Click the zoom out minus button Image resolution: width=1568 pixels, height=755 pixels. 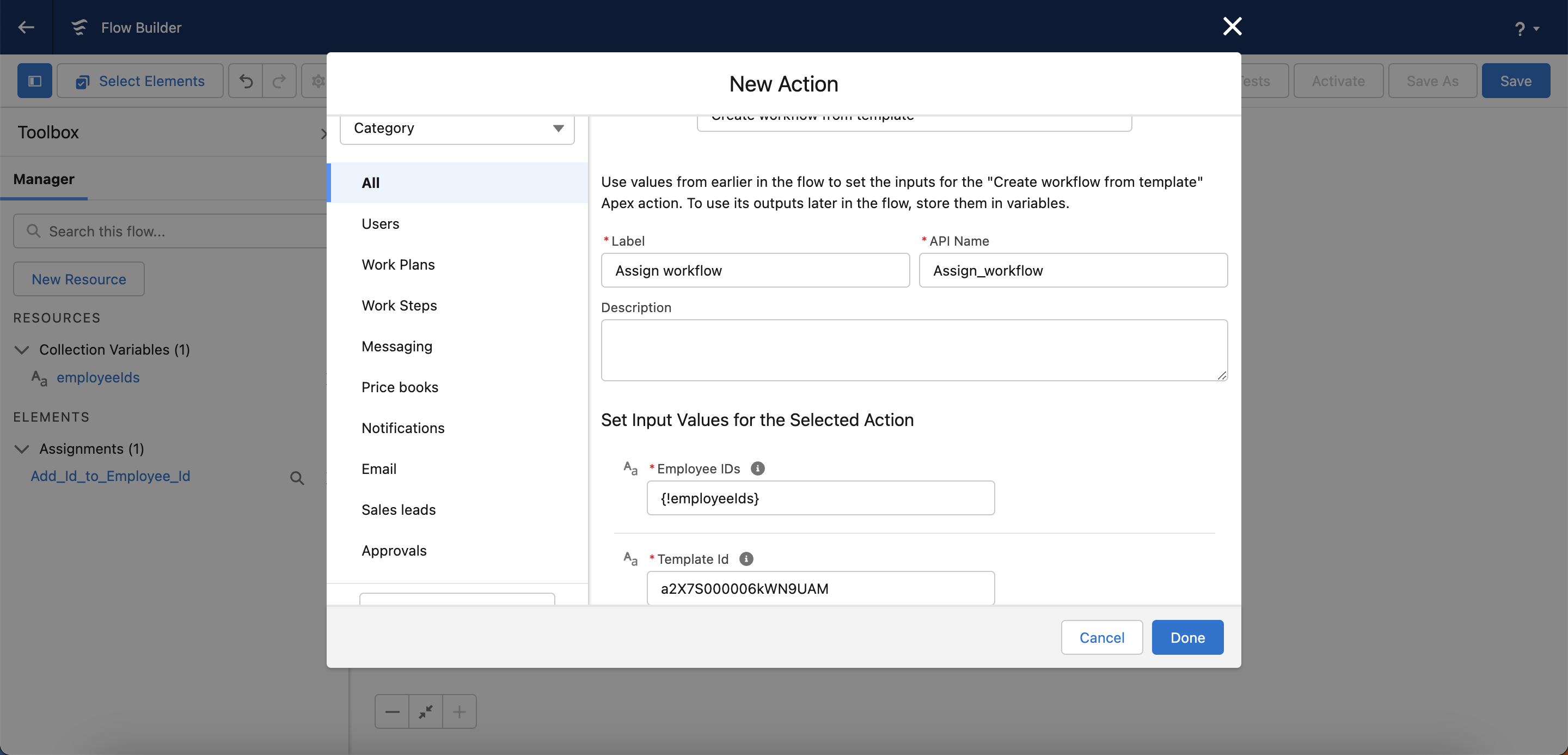pyautogui.click(x=393, y=711)
